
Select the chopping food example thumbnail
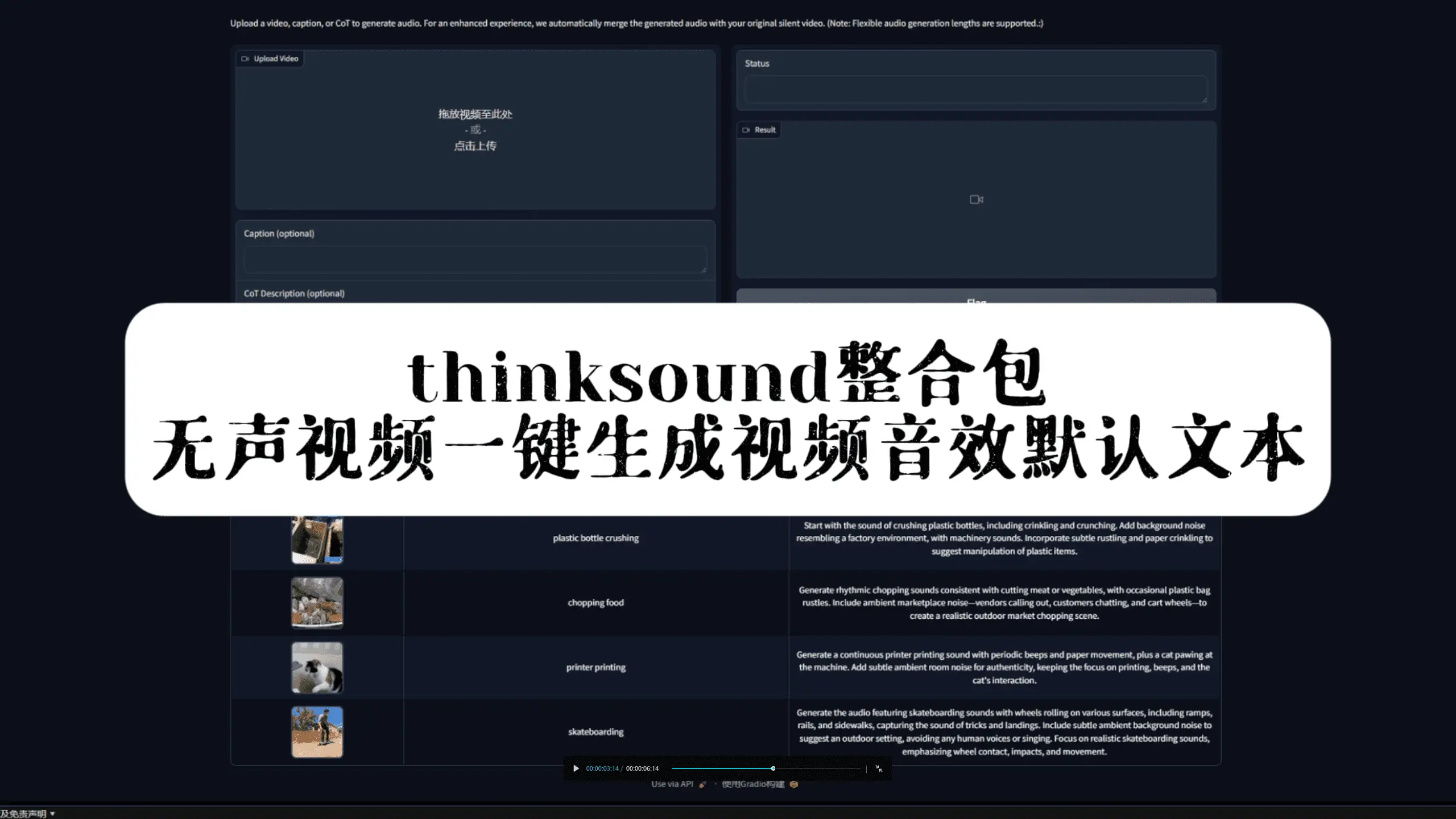pyautogui.click(x=317, y=603)
